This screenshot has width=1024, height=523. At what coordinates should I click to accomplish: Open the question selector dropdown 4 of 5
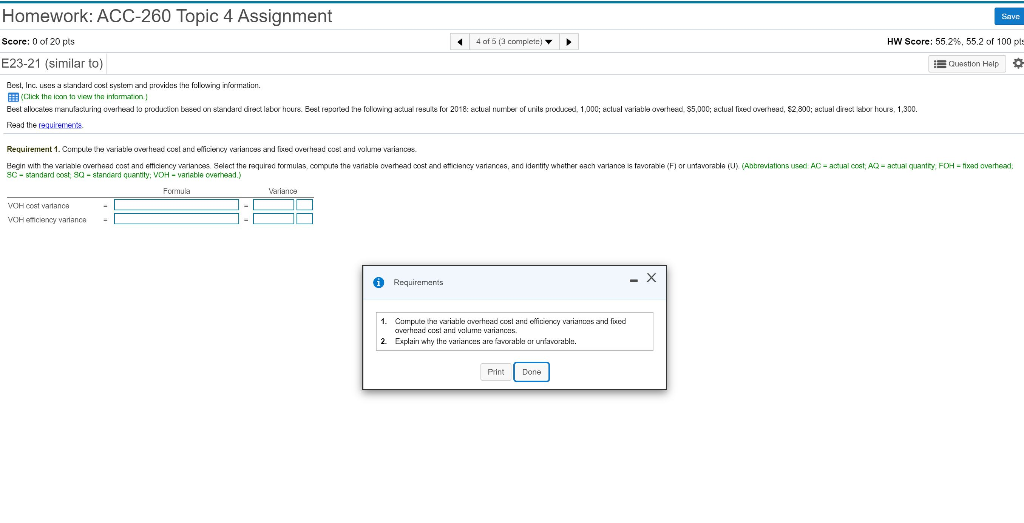(x=514, y=42)
